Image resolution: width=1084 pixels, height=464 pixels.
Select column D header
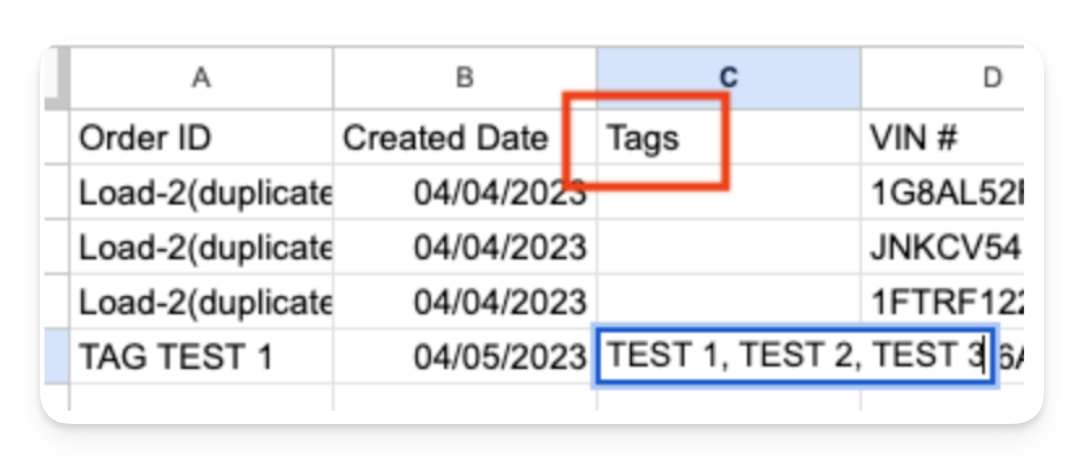[943, 78]
